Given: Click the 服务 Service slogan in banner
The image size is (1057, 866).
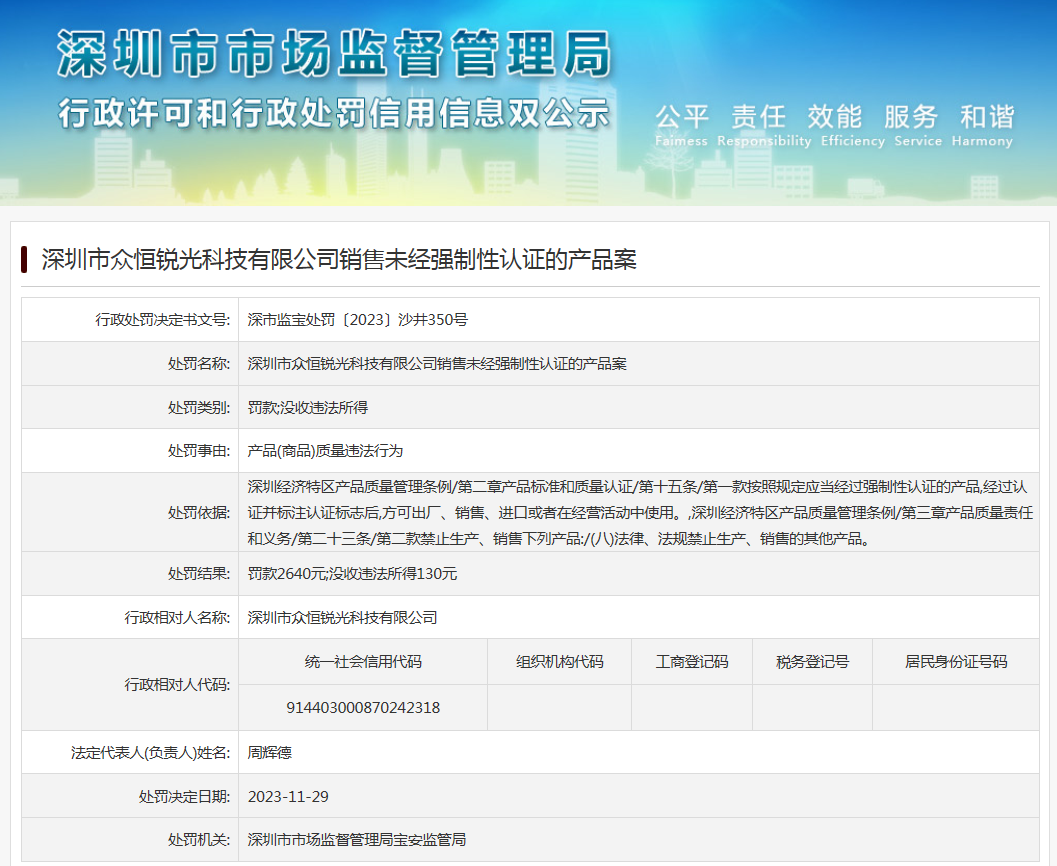Looking at the screenshot, I should pos(917,125).
